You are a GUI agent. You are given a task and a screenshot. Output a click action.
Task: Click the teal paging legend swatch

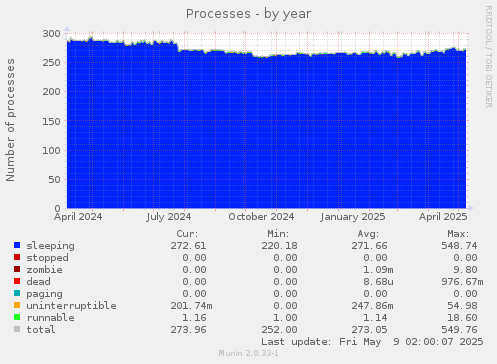[17, 293]
